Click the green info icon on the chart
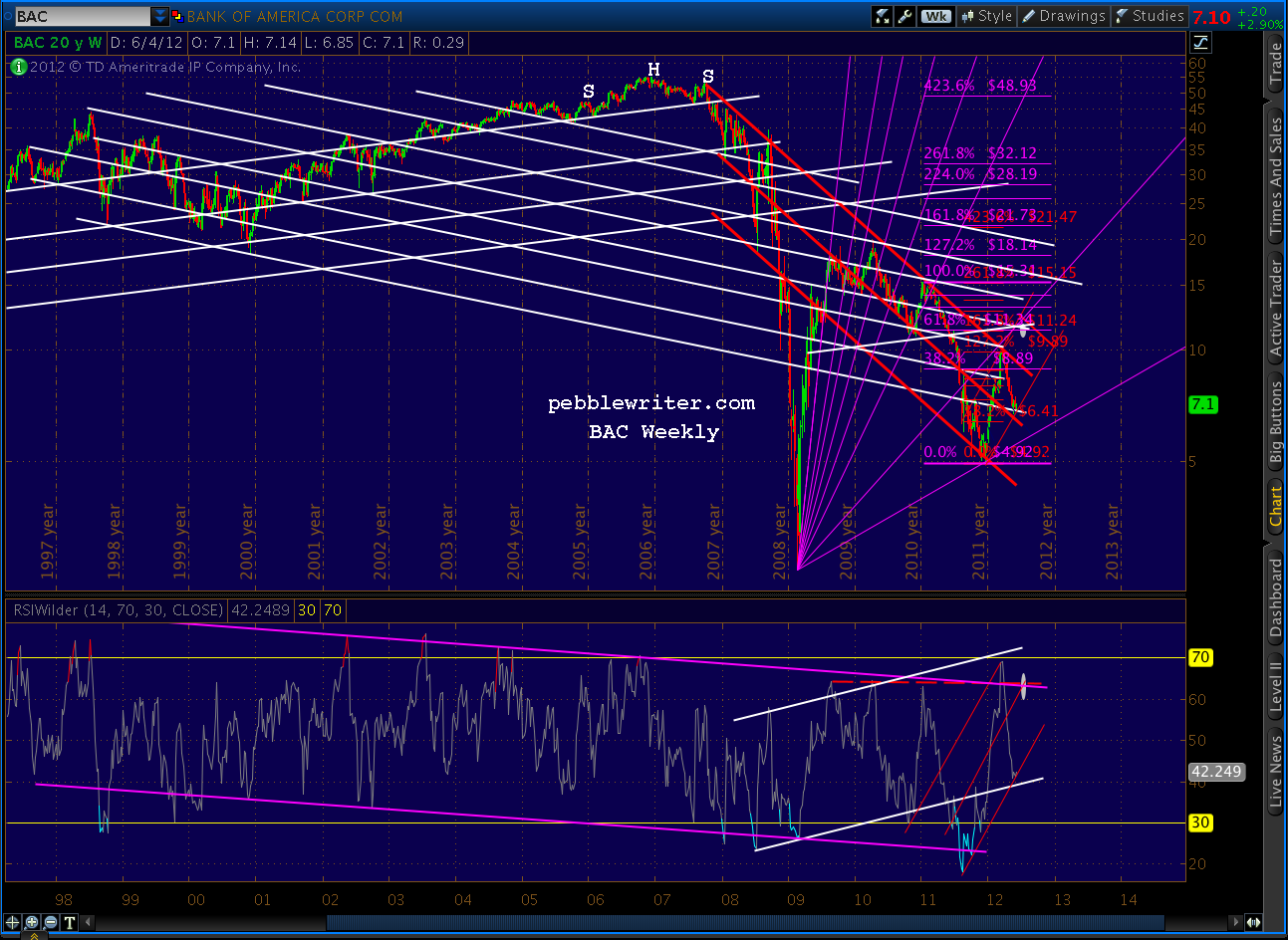The height and width of the screenshot is (940, 1288). [19, 67]
